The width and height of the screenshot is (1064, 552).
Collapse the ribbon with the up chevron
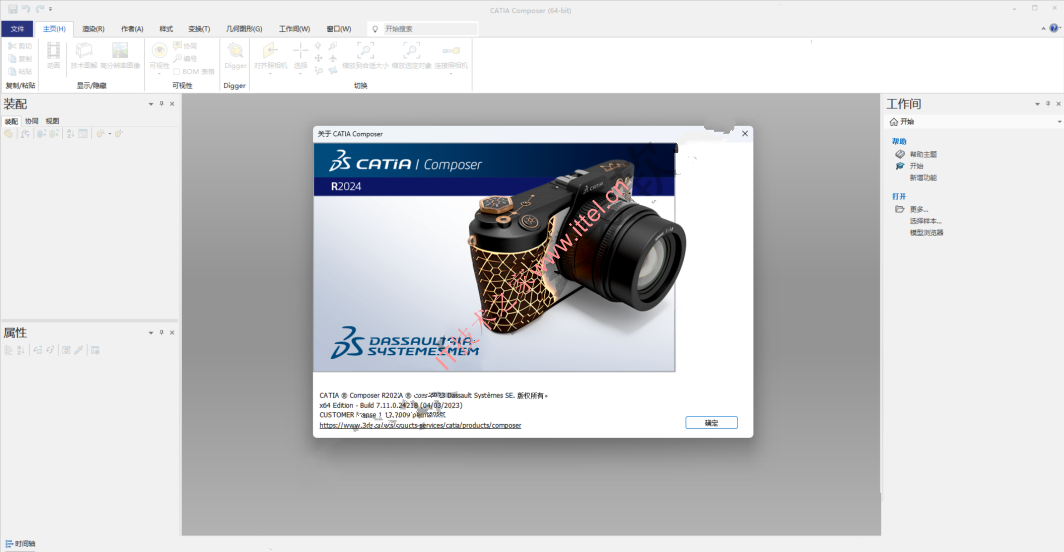pos(1043,29)
